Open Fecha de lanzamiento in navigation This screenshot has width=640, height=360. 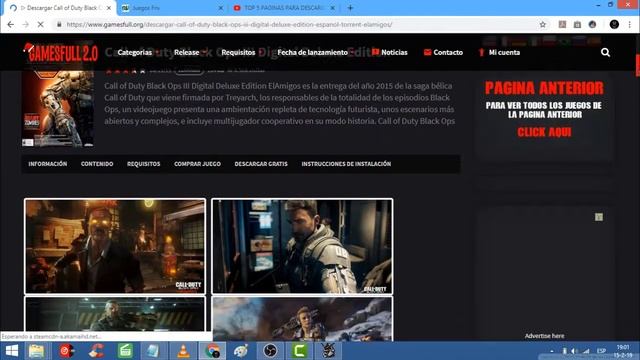313,52
